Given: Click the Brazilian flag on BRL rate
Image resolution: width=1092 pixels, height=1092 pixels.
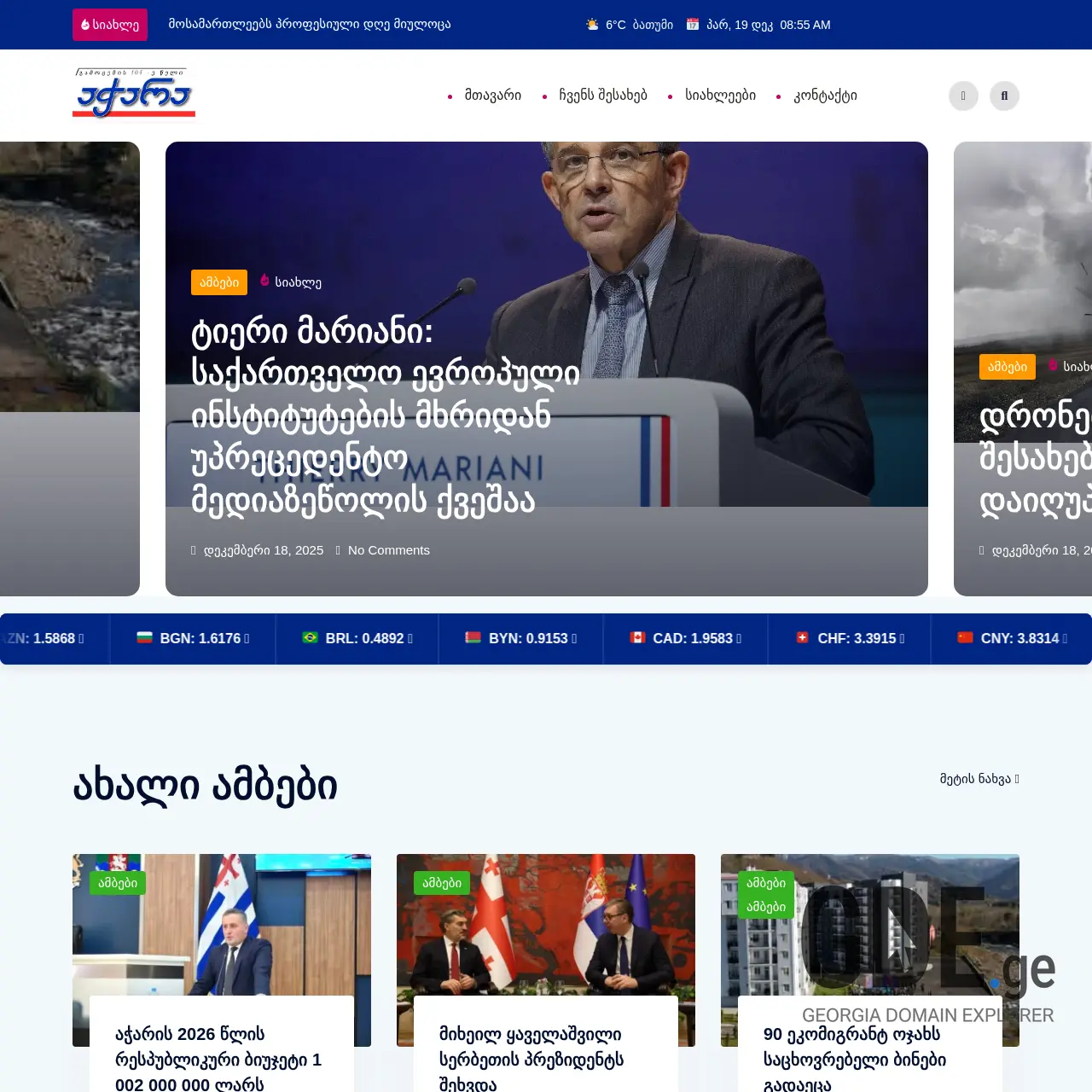Looking at the screenshot, I should coord(311,638).
